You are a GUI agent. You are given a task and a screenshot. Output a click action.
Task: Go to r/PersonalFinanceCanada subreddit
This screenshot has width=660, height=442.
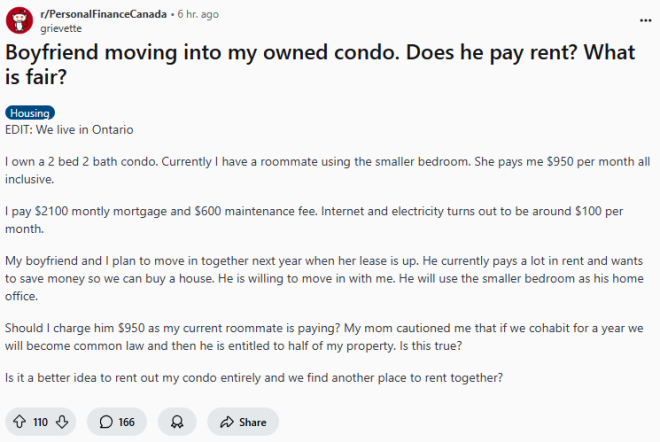pos(104,14)
